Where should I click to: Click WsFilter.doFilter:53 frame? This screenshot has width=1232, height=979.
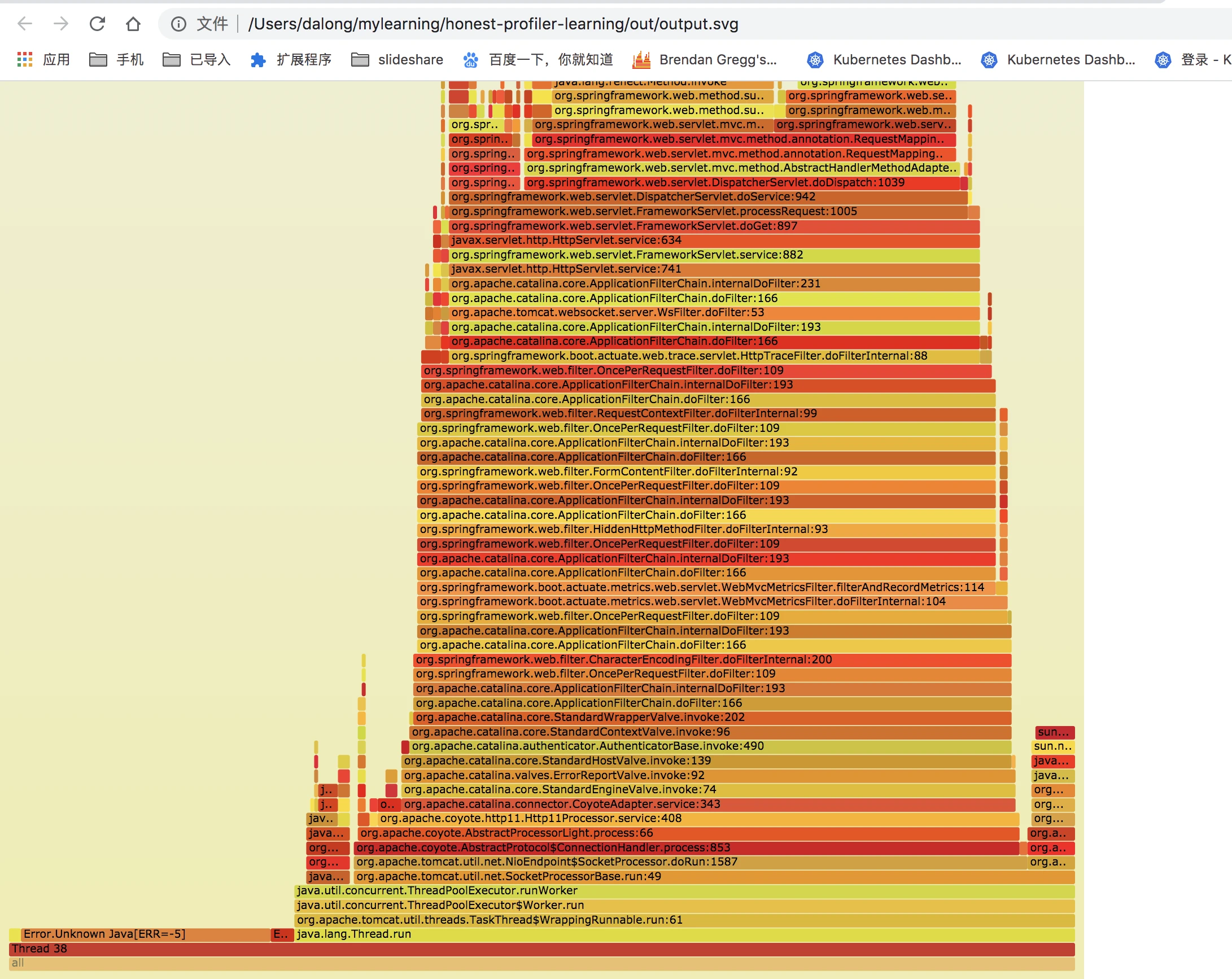[714, 313]
